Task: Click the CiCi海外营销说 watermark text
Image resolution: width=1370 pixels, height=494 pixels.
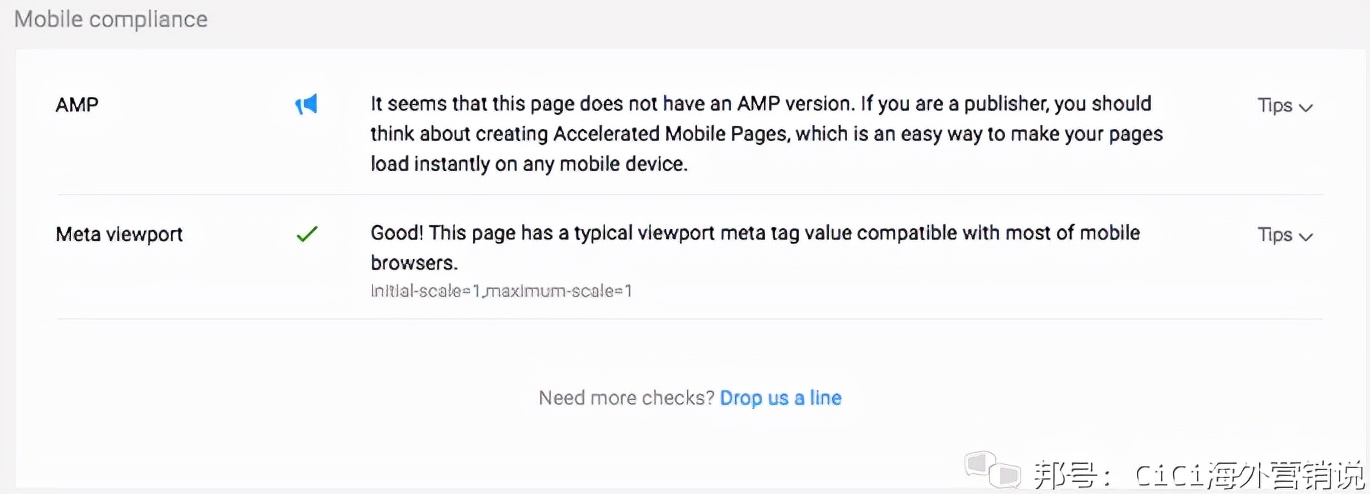Action: tap(1248, 471)
